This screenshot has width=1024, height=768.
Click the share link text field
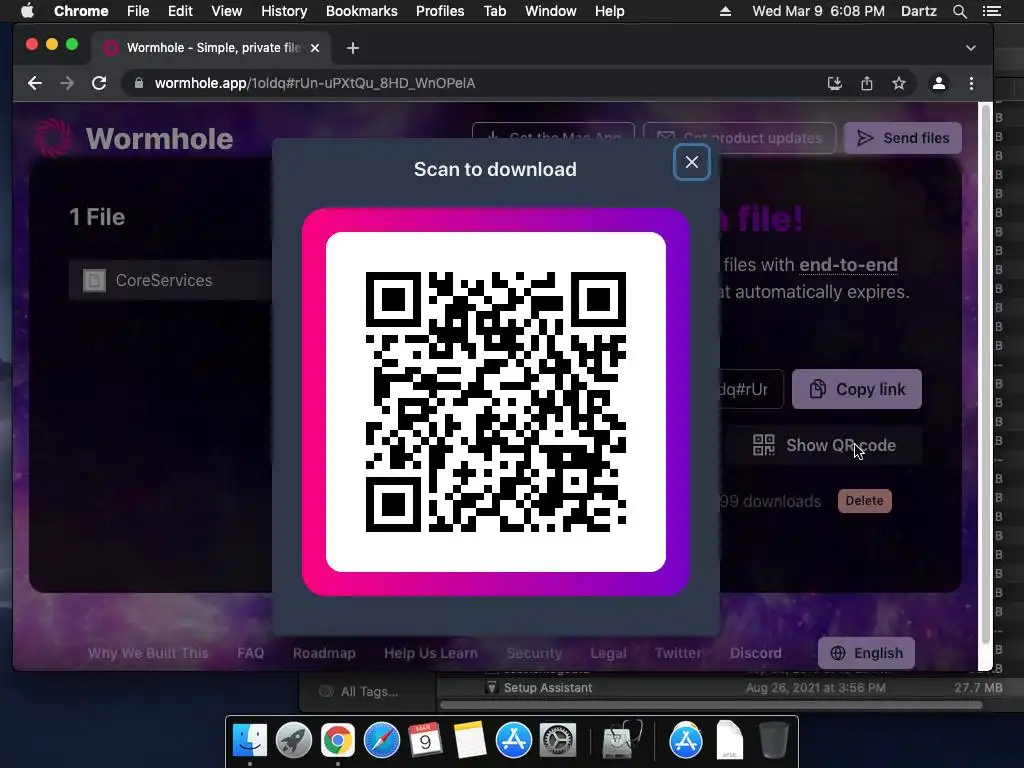pyautogui.click(x=751, y=389)
